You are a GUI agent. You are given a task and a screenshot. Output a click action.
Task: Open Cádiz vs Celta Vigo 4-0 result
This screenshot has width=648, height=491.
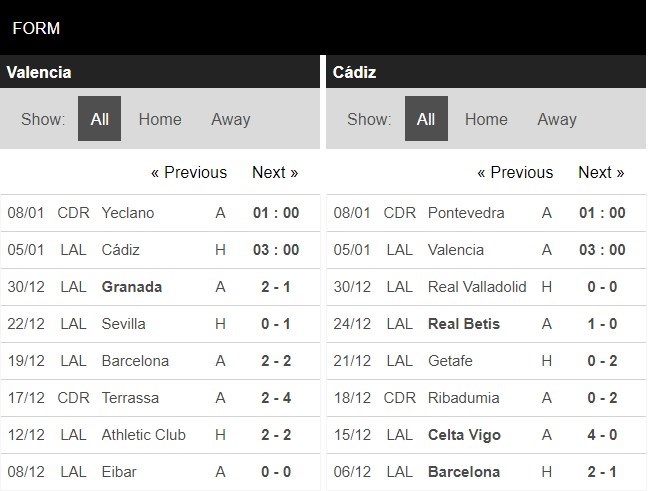point(486,435)
